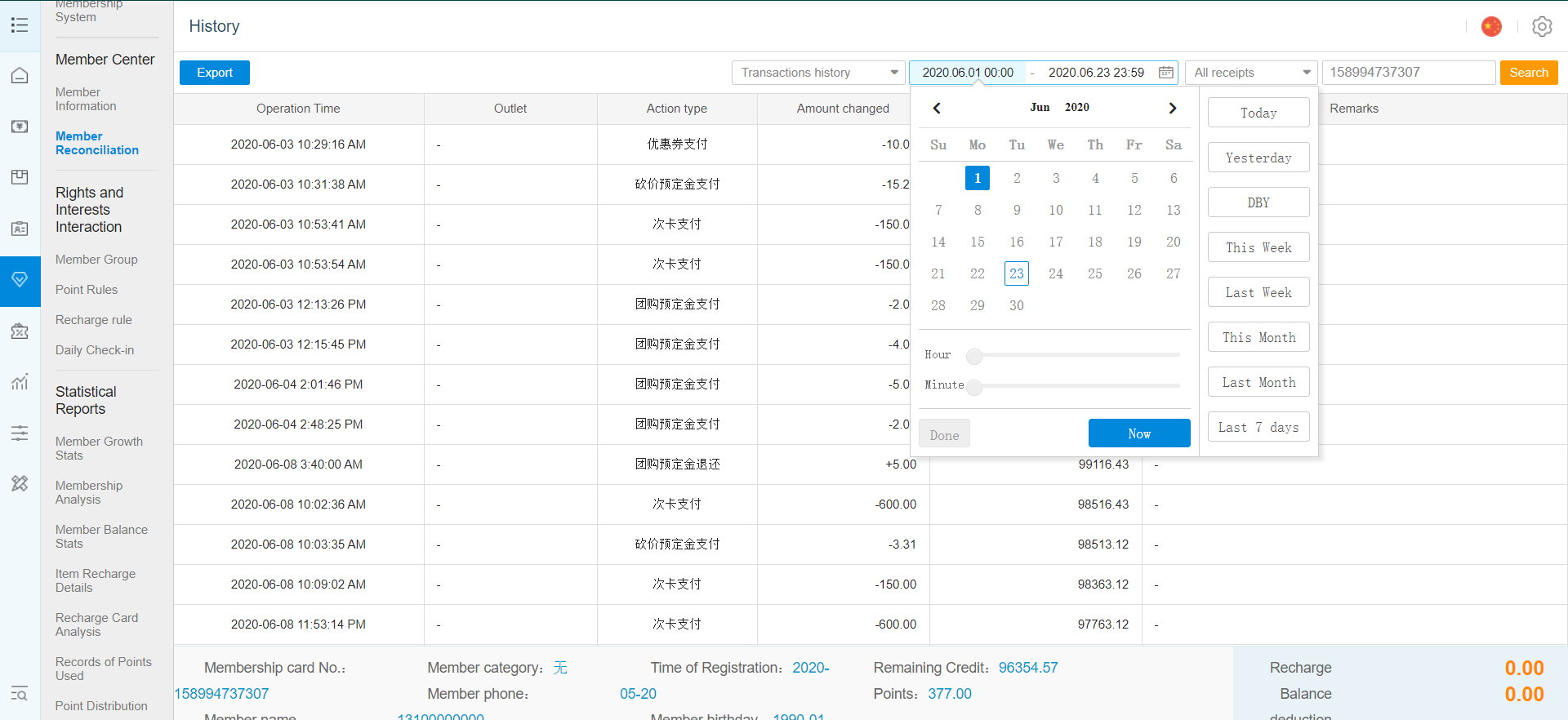Screen dimensions: 1568x720
Task: Open the home icon in left sidebar
Action: coord(20,76)
